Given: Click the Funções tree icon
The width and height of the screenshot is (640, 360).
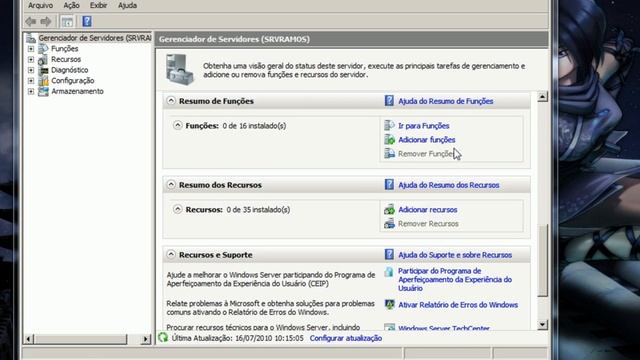Looking at the screenshot, I should tap(43, 49).
